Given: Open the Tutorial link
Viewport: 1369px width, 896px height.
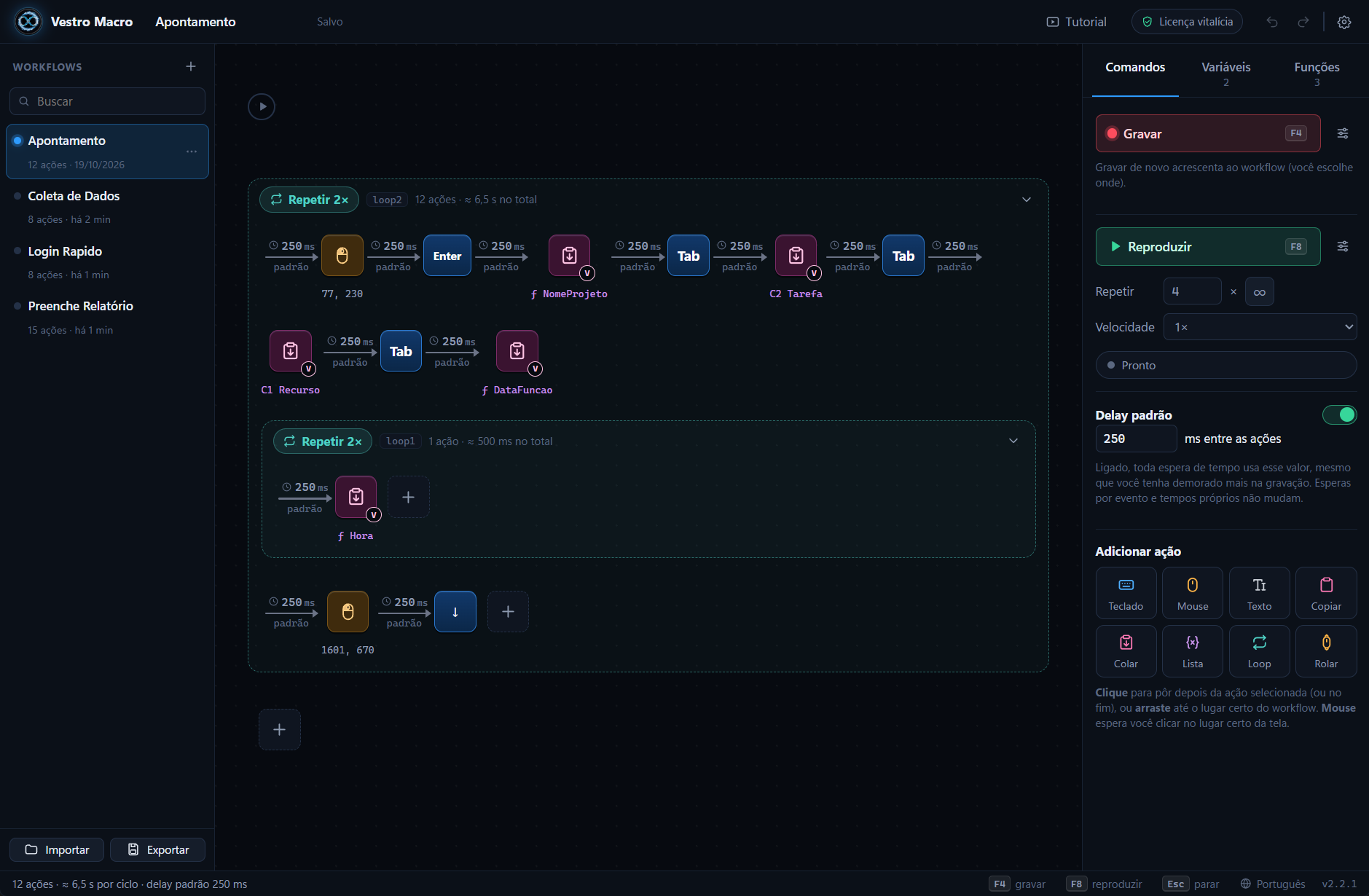Looking at the screenshot, I should click(1076, 22).
